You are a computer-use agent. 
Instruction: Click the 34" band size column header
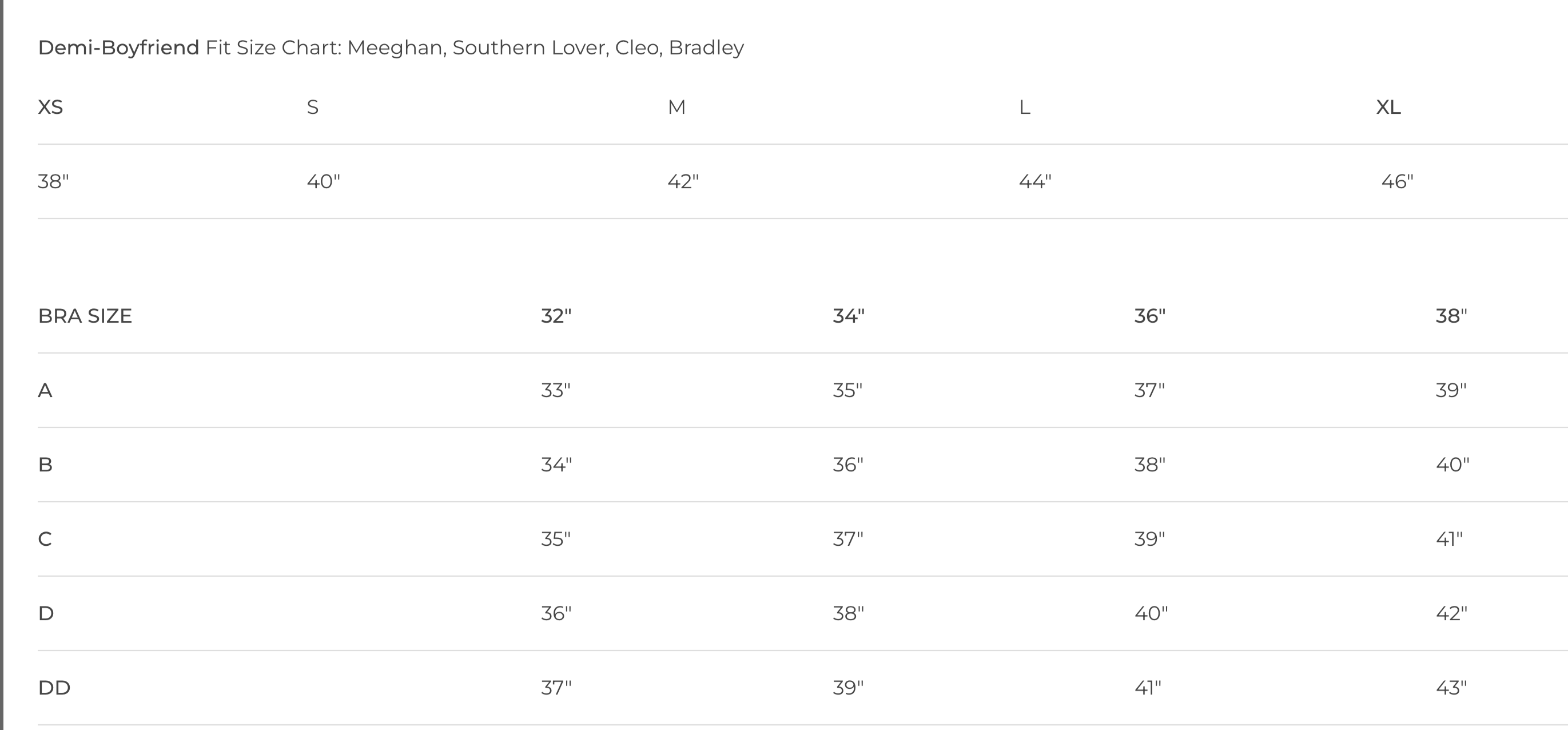[849, 316]
